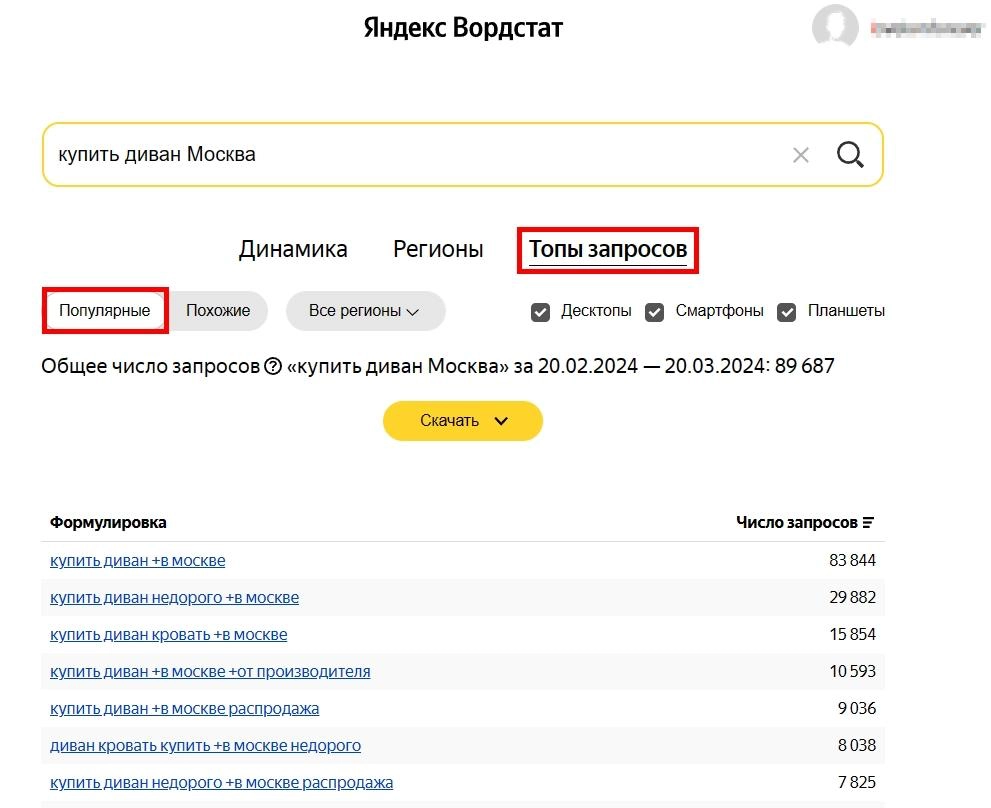The width and height of the screenshot is (991, 808).
Task: Switch to the Регионы tab
Action: 438,249
